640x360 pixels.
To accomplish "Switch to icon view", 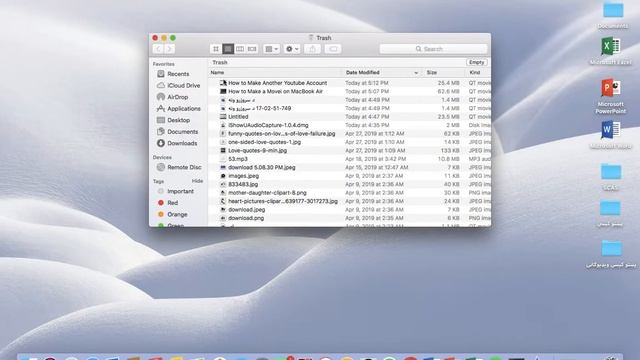I will 216,49.
